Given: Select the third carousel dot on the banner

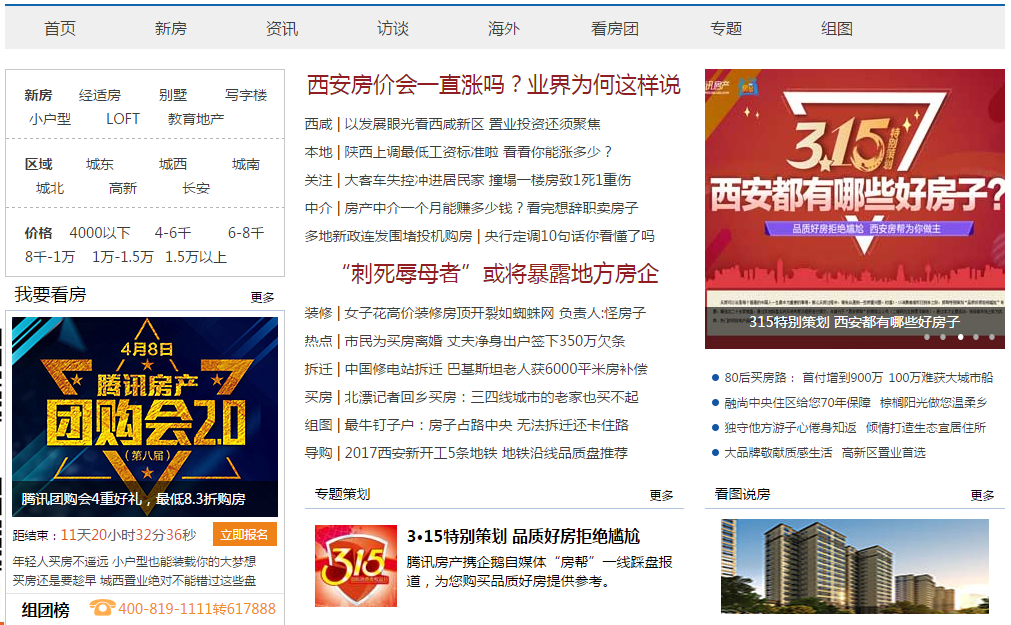Looking at the screenshot, I should click(960, 337).
